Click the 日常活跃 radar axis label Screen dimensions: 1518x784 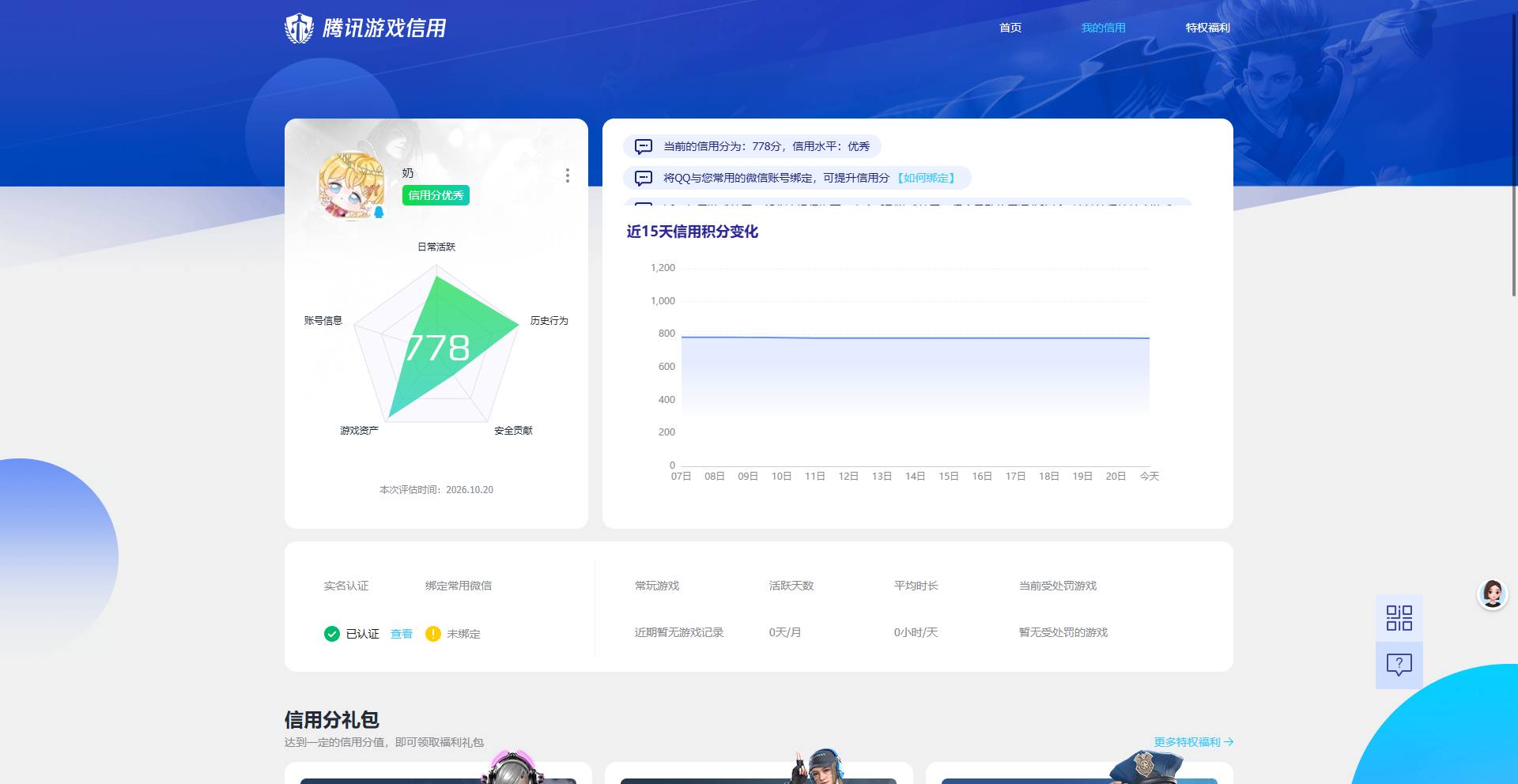(x=436, y=247)
